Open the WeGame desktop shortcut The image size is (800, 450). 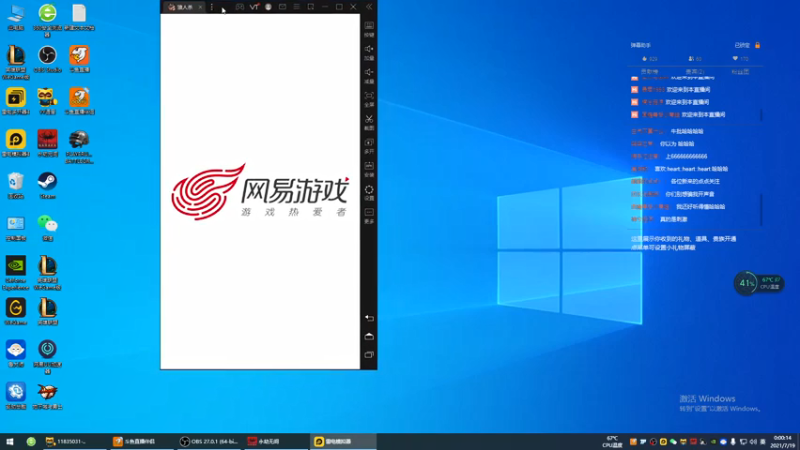click(x=16, y=312)
